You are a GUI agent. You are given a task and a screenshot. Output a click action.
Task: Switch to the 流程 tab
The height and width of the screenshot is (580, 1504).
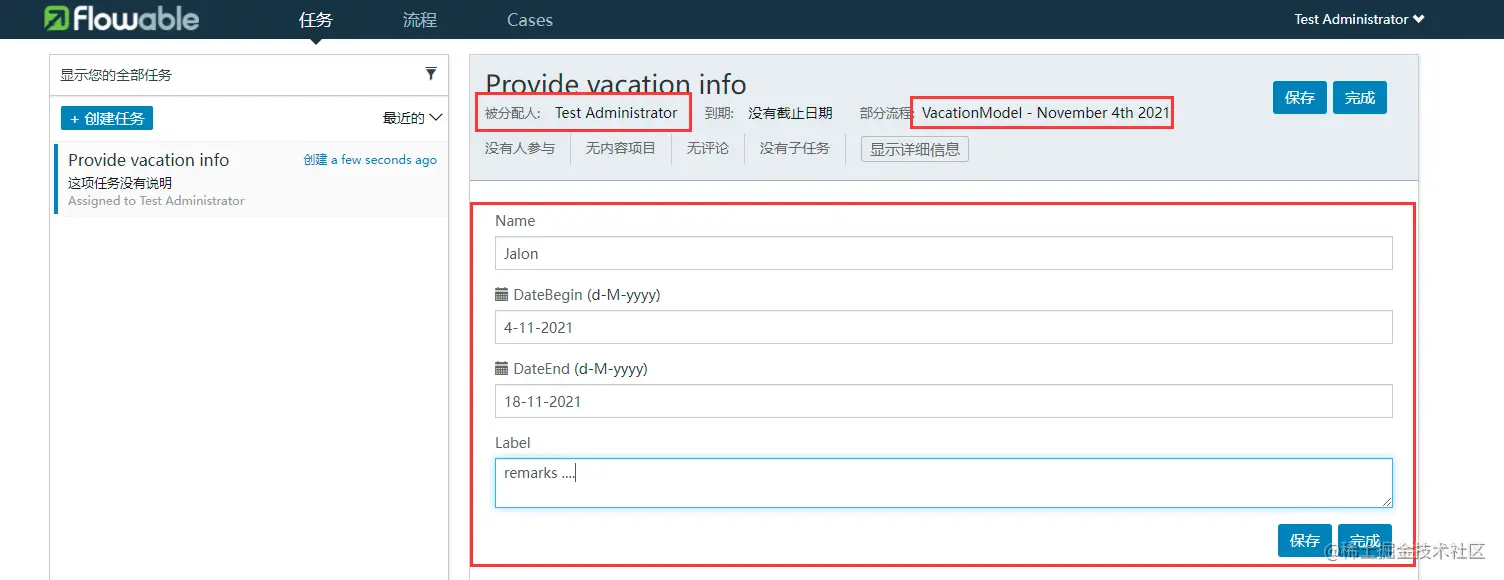pos(420,20)
